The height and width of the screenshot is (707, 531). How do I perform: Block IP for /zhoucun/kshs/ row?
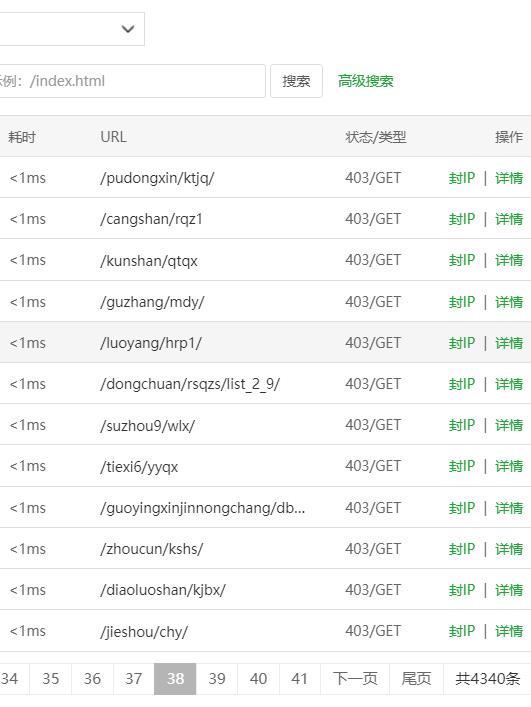[462, 549]
